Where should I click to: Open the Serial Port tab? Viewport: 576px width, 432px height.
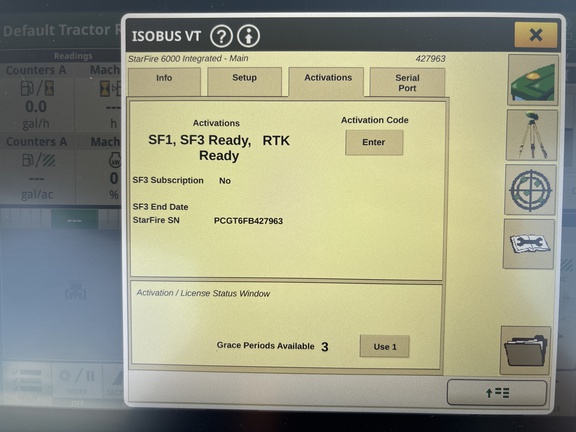pos(407,82)
